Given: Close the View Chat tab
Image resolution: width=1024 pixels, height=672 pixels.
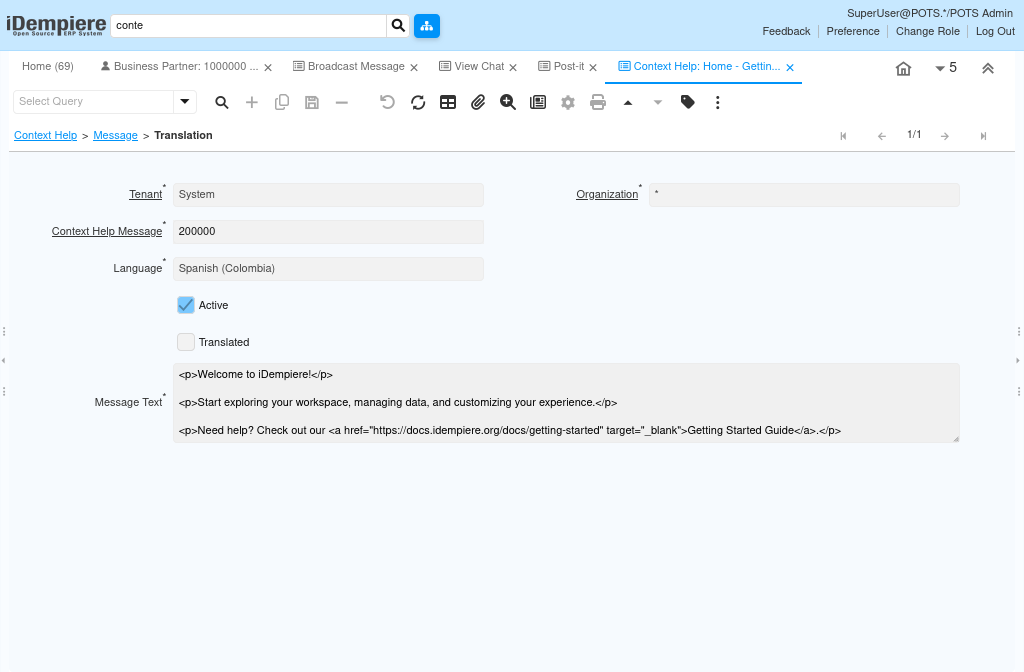Looking at the screenshot, I should [x=513, y=67].
